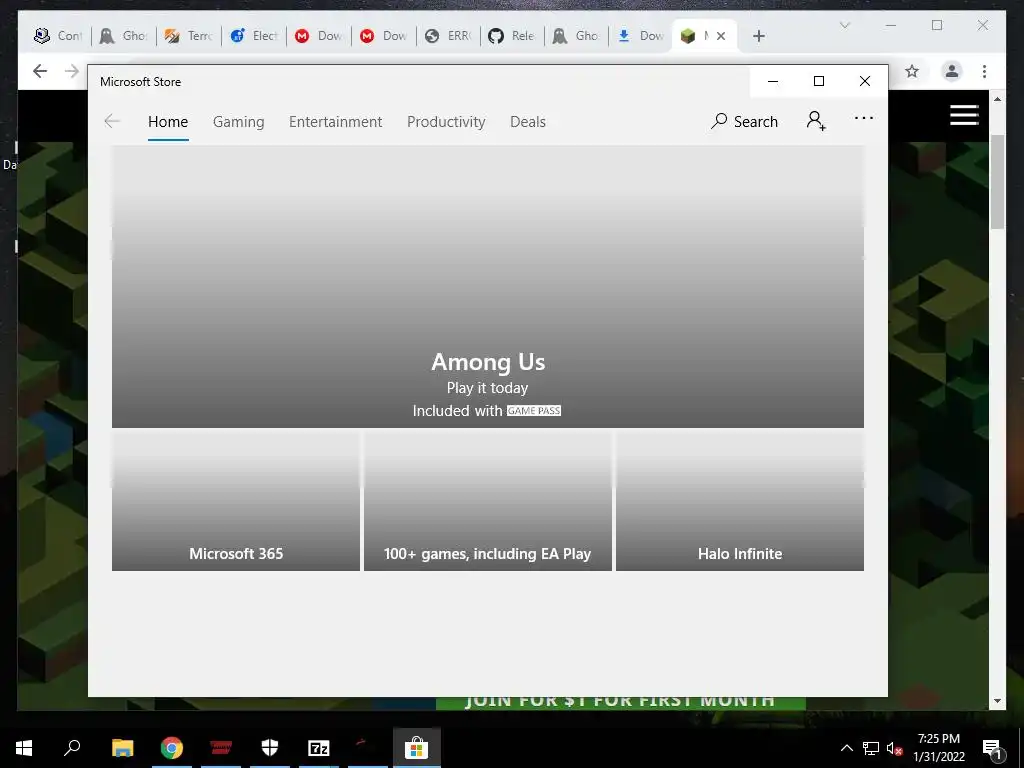
Task: Switch to Google Chrome on the taskbar
Action: pos(172,748)
